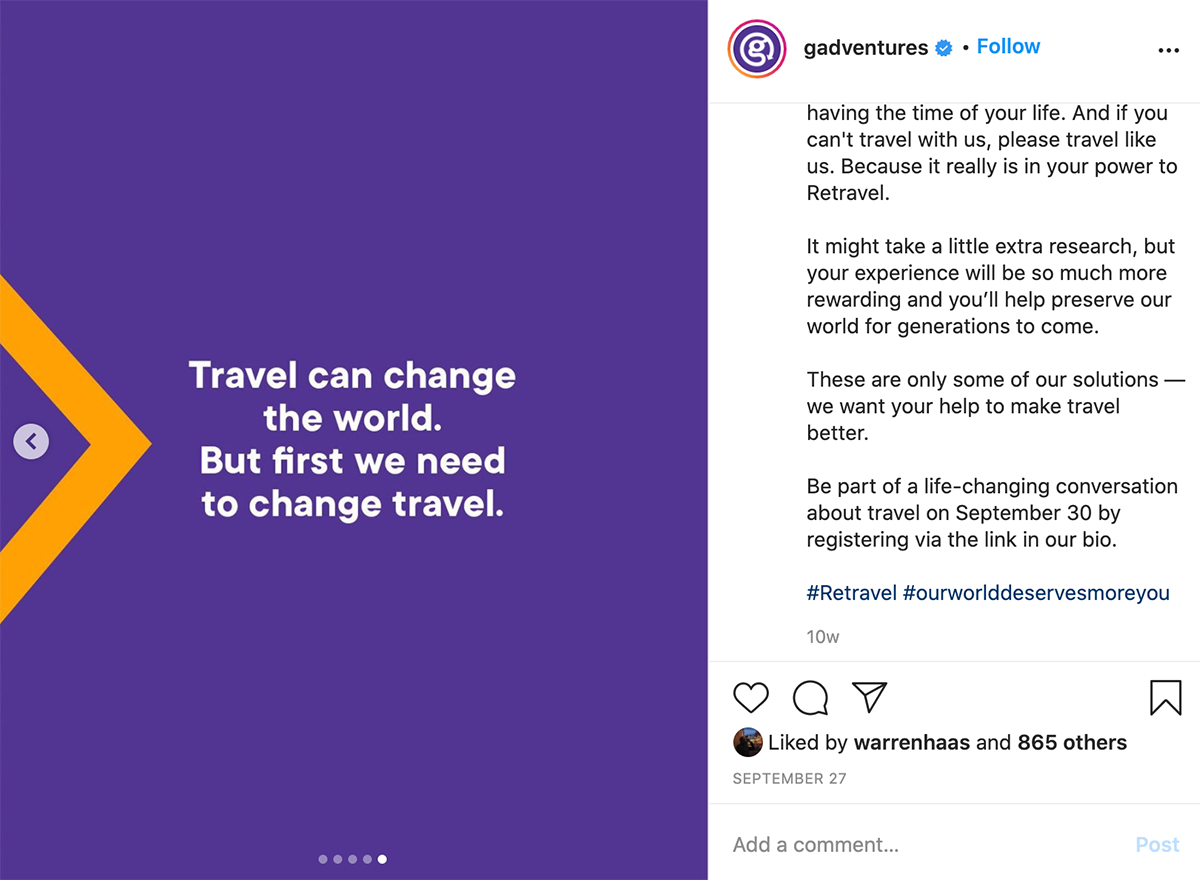Click the verified badge beside gadventures
This screenshot has width=1200, height=880.
pos(944,48)
